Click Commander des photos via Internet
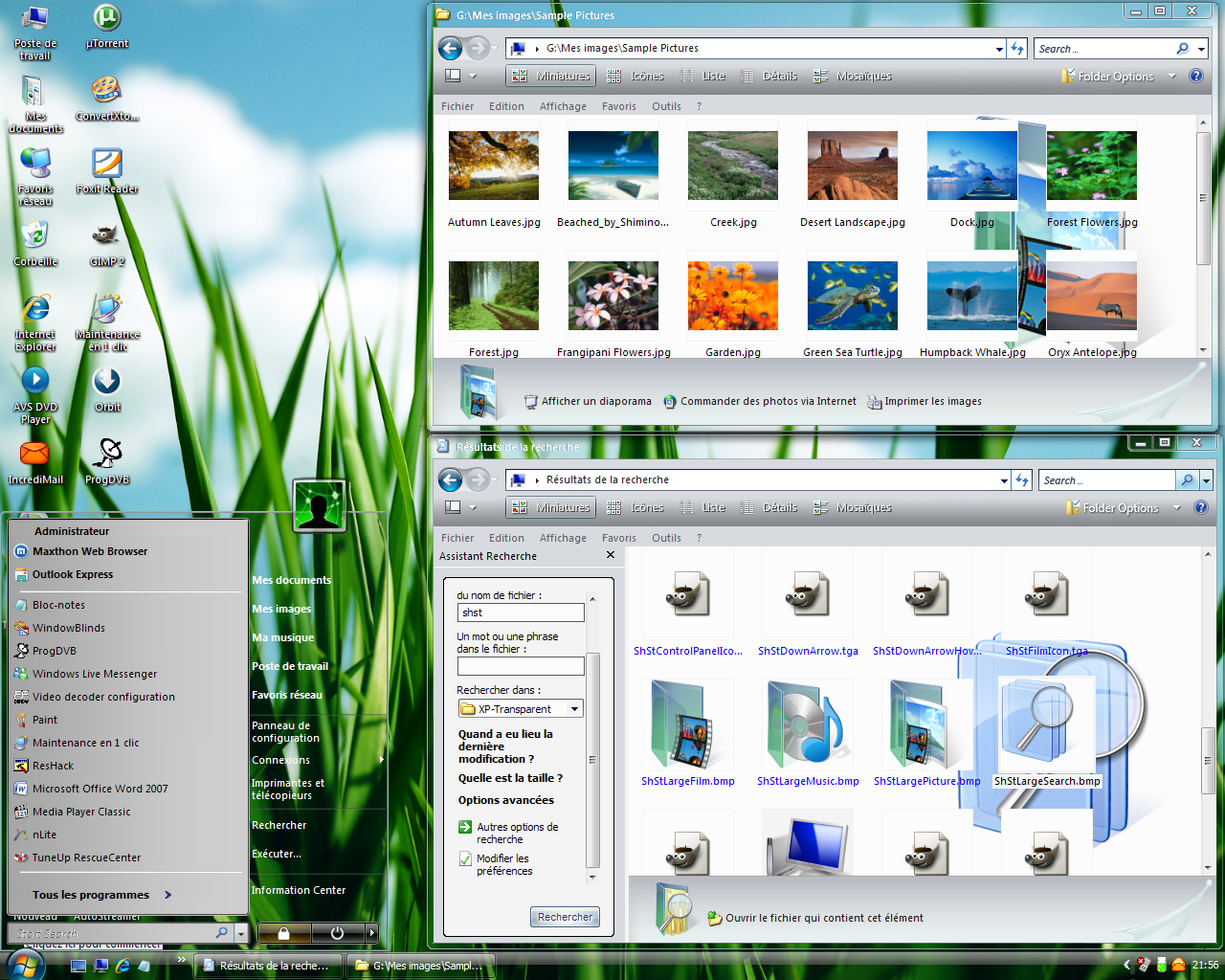 pyautogui.click(x=760, y=402)
